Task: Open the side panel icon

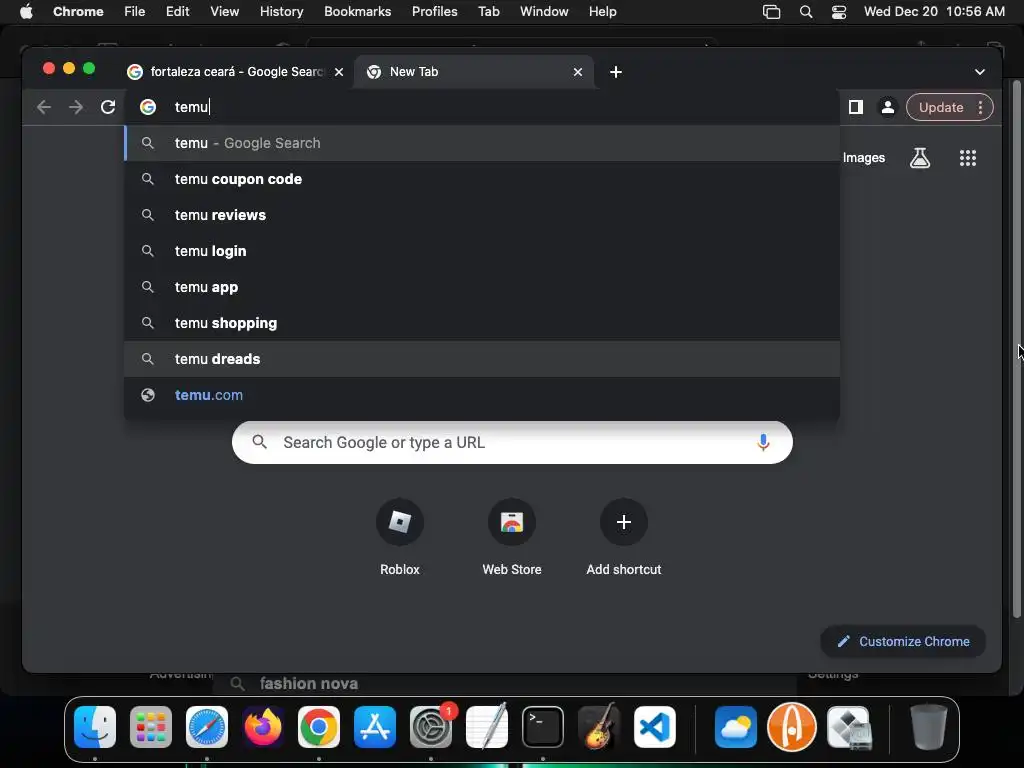Action: coord(856,107)
